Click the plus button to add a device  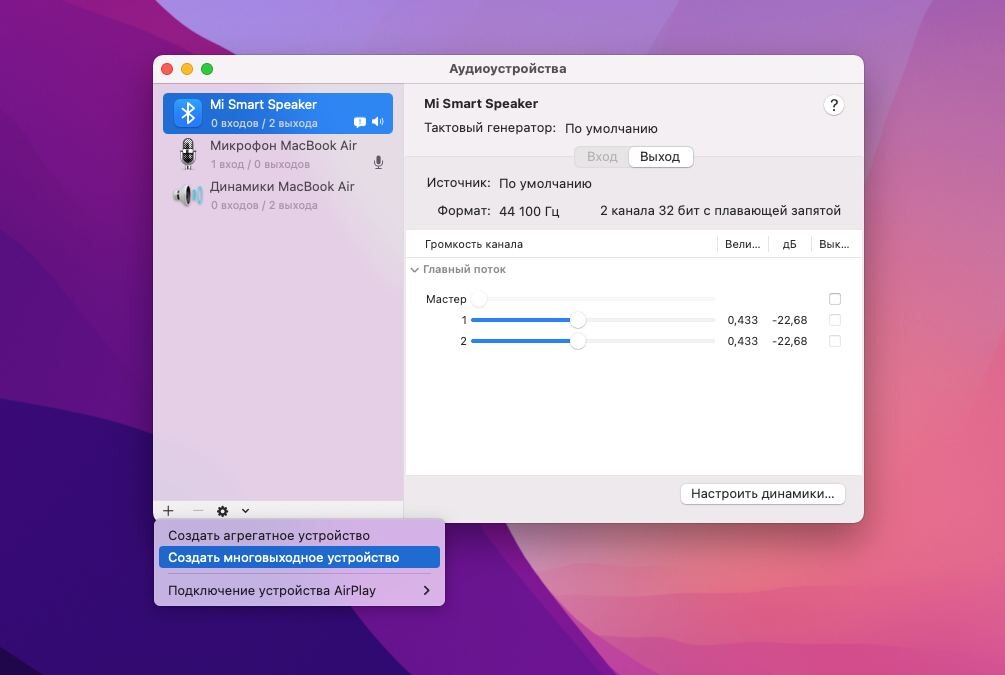click(168, 511)
